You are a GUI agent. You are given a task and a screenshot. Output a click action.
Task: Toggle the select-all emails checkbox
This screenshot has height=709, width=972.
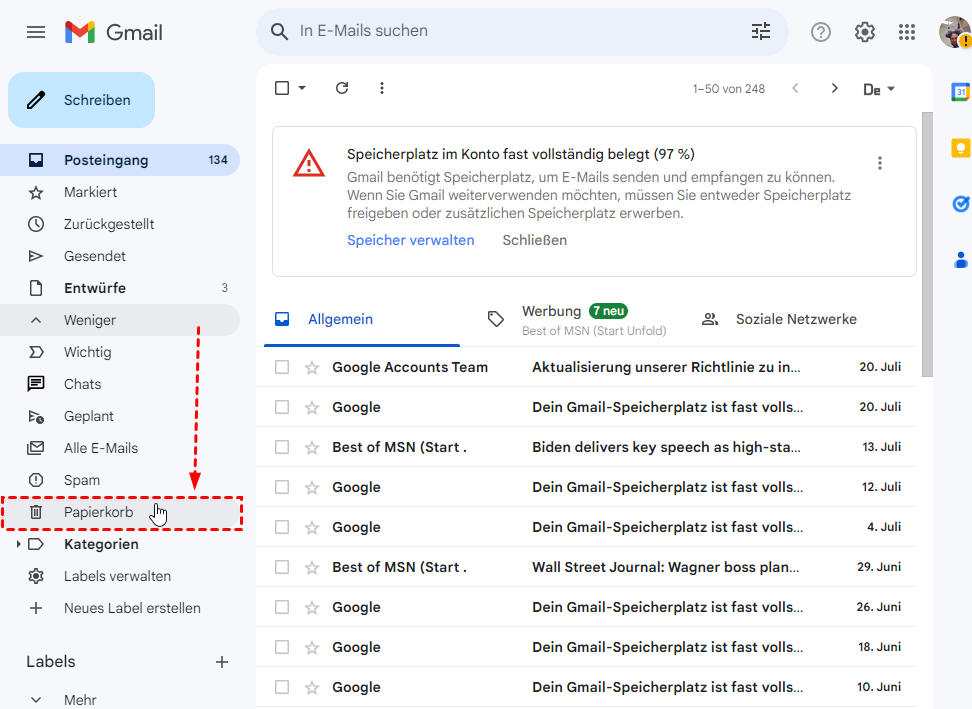pyautogui.click(x=282, y=88)
